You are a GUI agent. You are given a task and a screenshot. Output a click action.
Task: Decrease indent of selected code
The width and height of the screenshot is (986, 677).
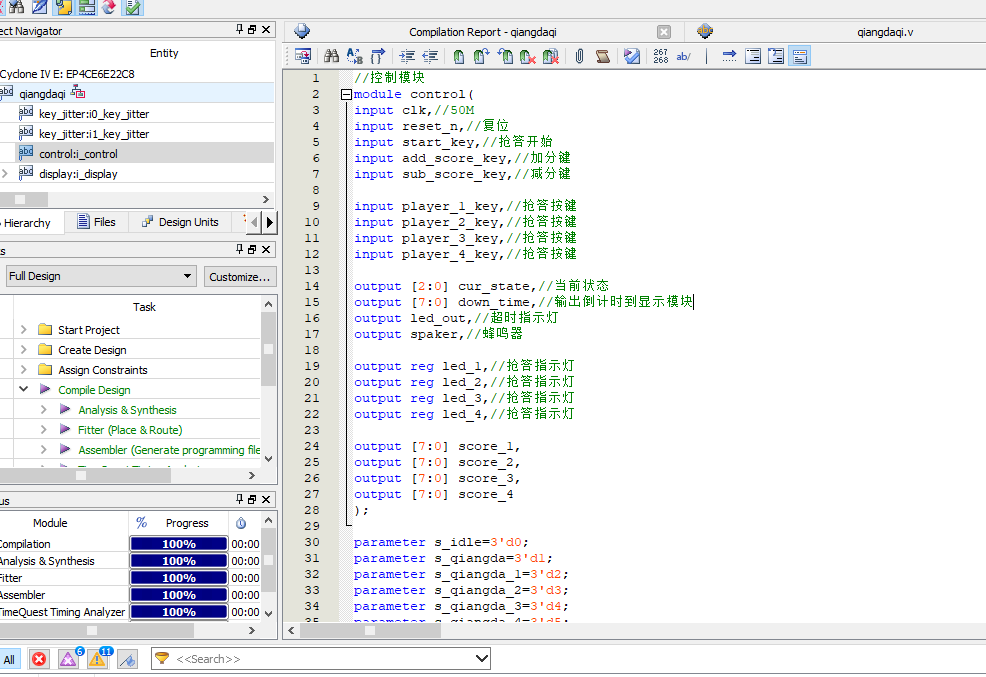pyautogui.click(x=430, y=57)
